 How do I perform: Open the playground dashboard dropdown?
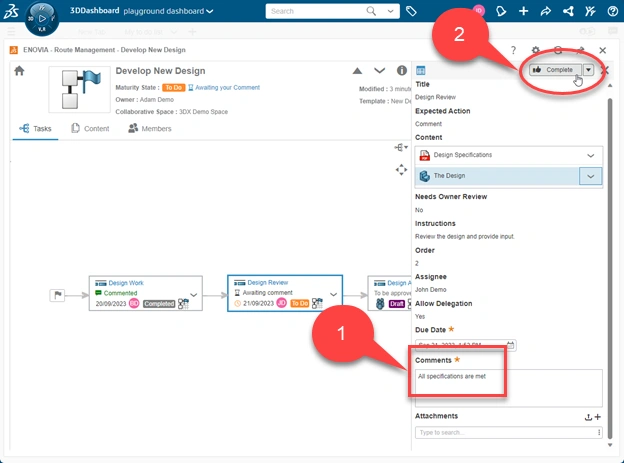[x=168, y=11]
